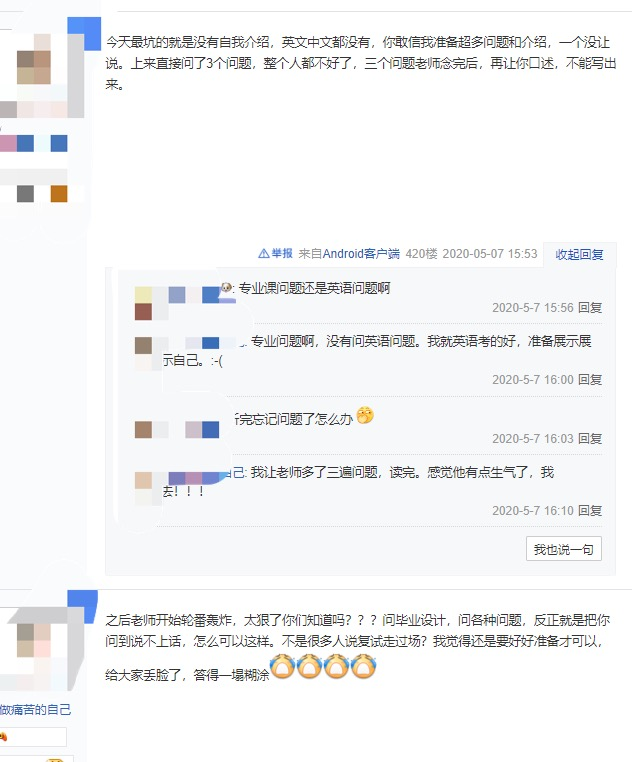Reply to the 16:10 comment
The image size is (632, 762).
click(590, 511)
